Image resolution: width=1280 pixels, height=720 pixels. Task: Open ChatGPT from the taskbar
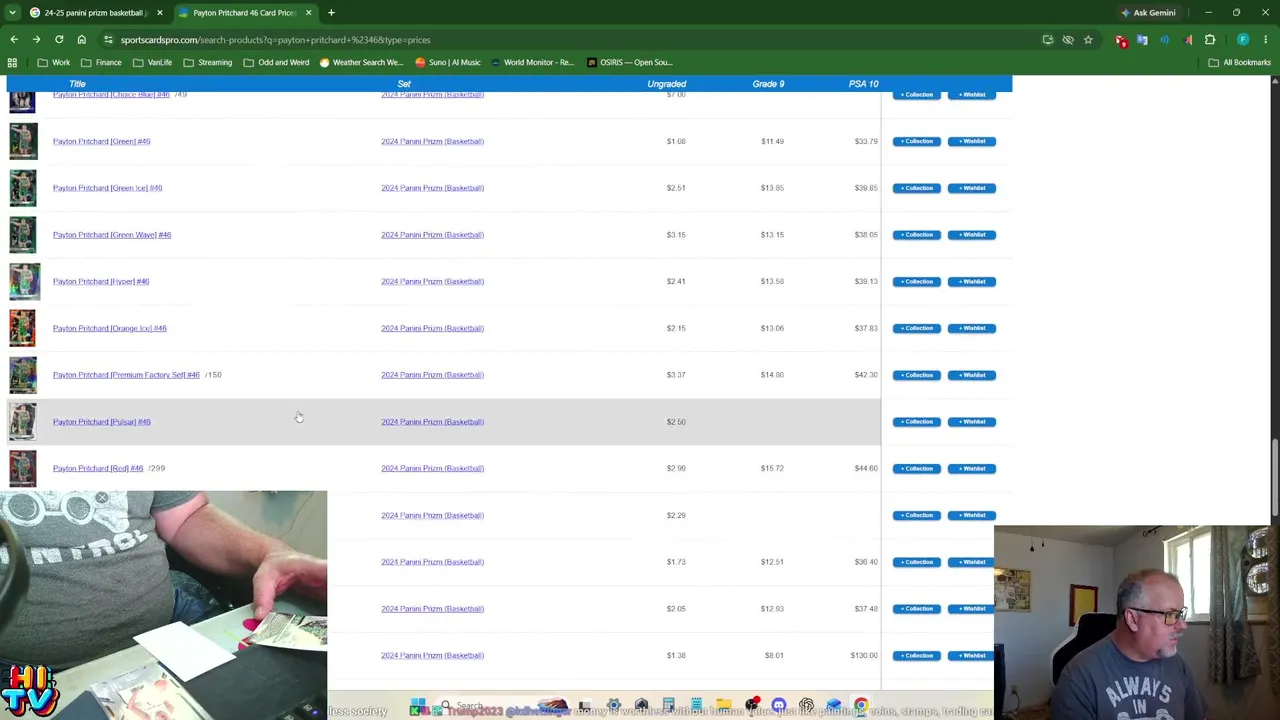point(806,706)
